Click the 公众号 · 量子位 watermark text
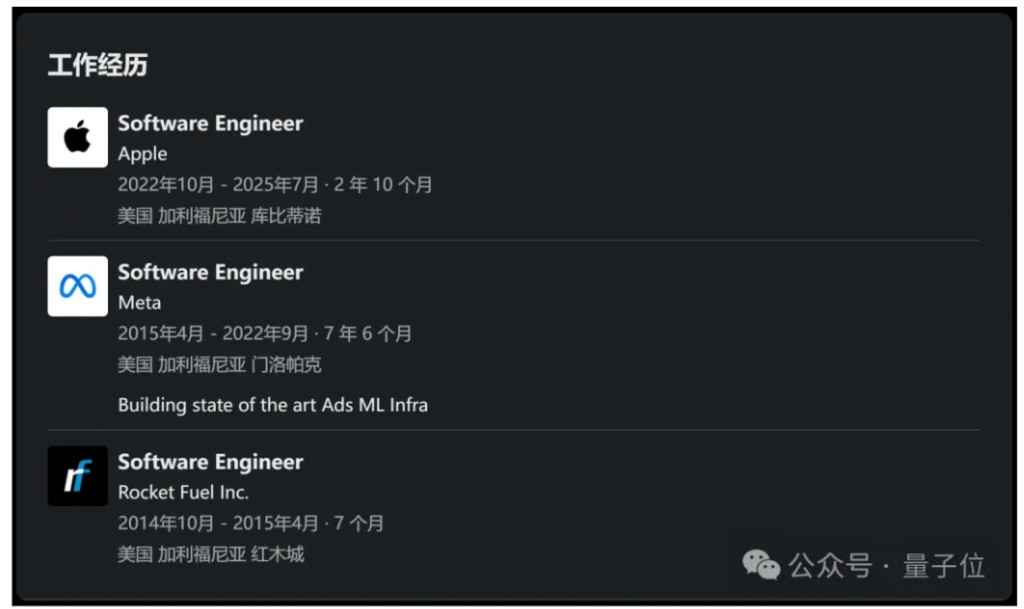This screenshot has height=609, width=1024. [x=886, y=566]
